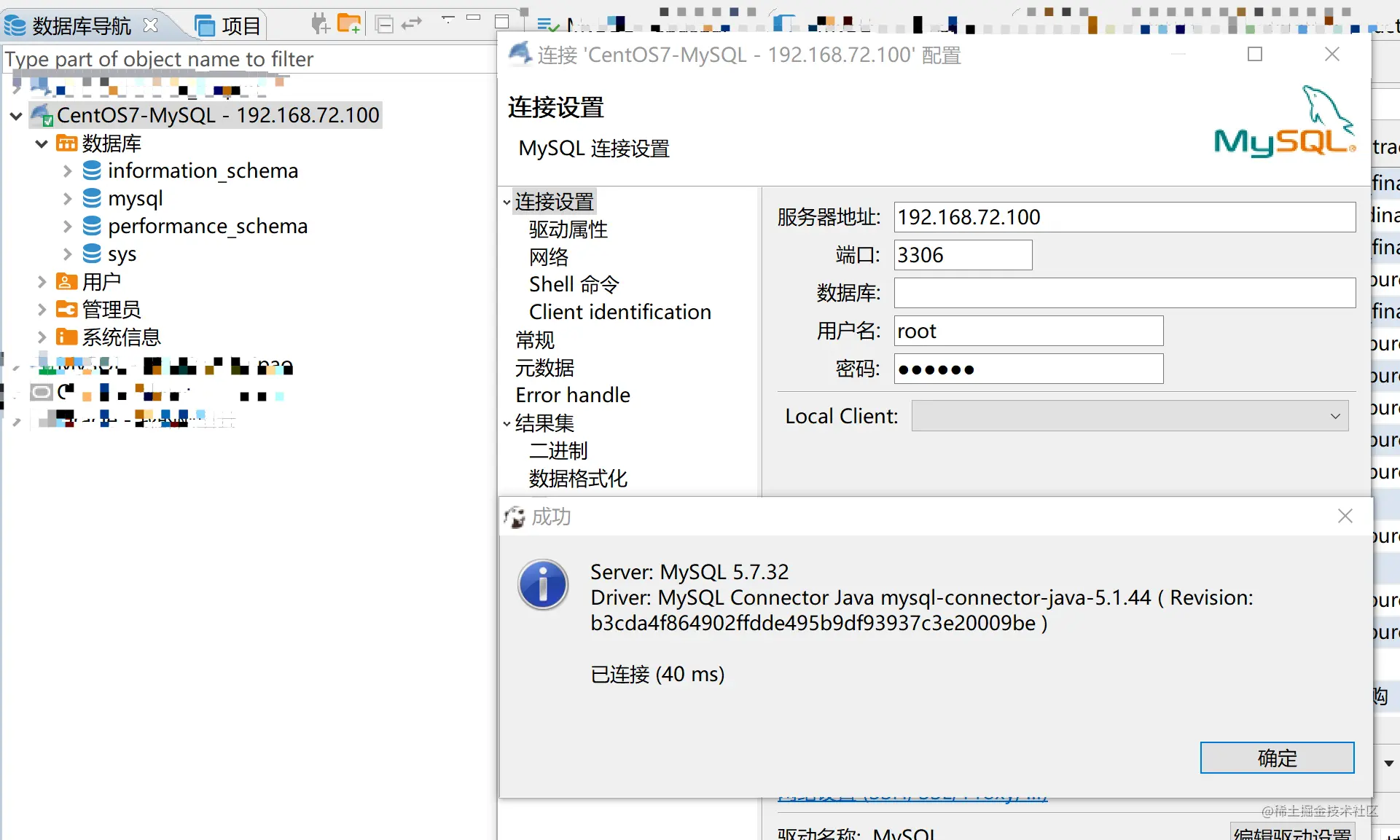Screen dimensions: 1400x840
Task: Click the 数据库 folder icon
Action: [x=66, y=143]
